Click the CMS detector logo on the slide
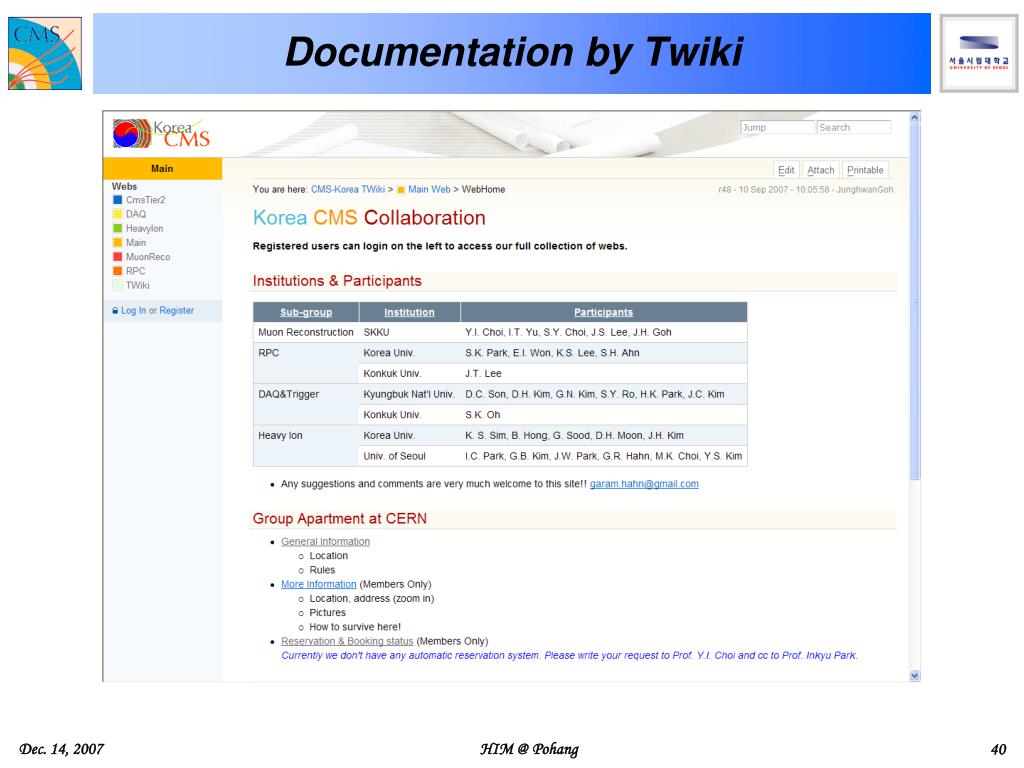1024x768 pixels. tap(45, 53)
